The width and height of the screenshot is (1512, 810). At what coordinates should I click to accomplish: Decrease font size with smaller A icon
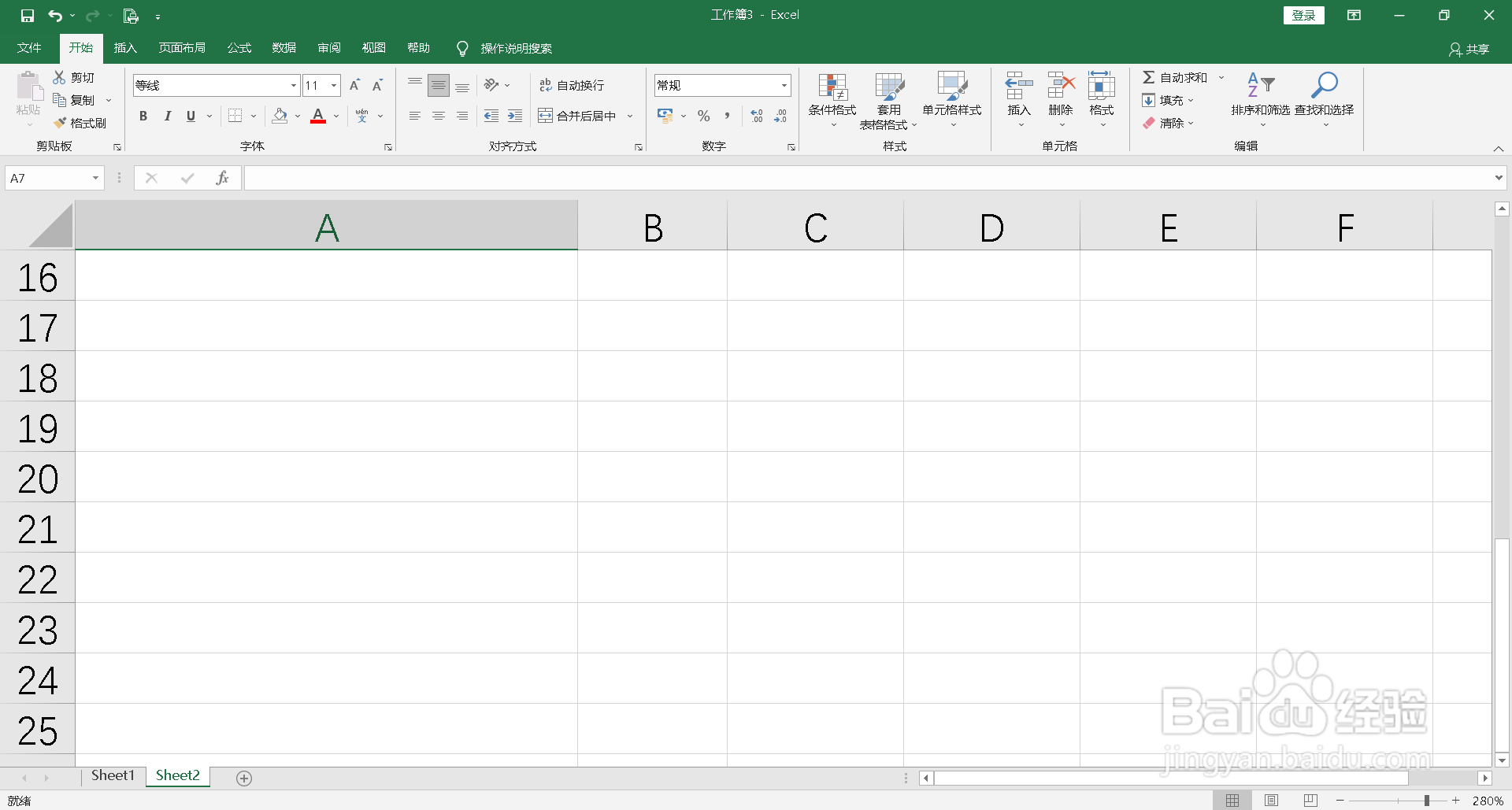click(377, 85)
